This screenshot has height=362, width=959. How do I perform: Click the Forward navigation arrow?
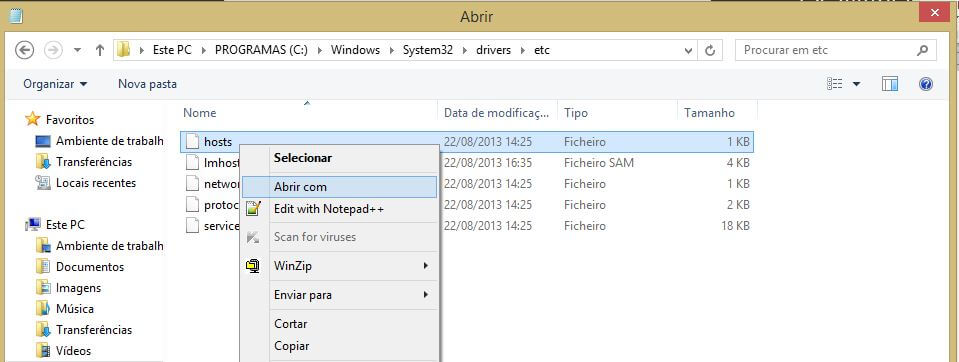coord(53,50)
